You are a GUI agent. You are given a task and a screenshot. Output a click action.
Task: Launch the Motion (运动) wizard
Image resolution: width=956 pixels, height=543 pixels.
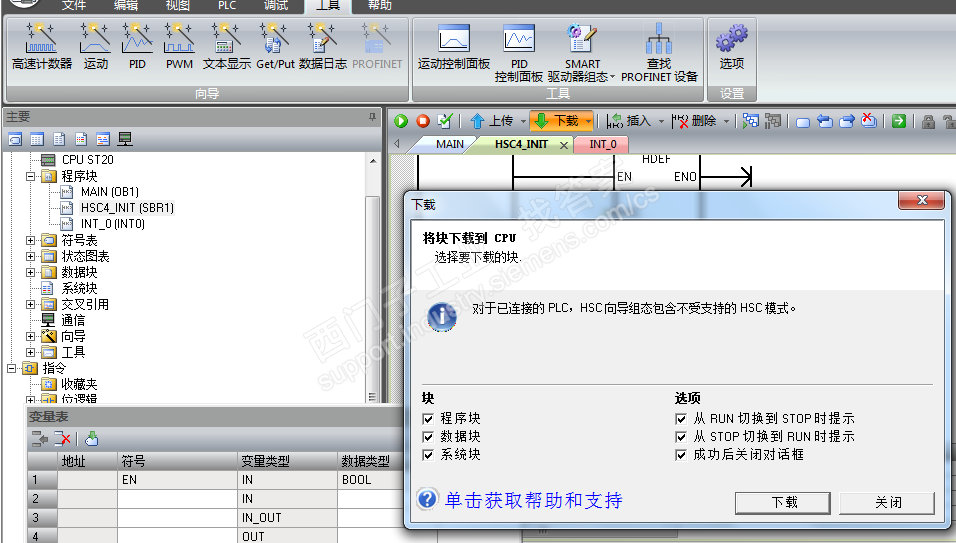point(95,46)
